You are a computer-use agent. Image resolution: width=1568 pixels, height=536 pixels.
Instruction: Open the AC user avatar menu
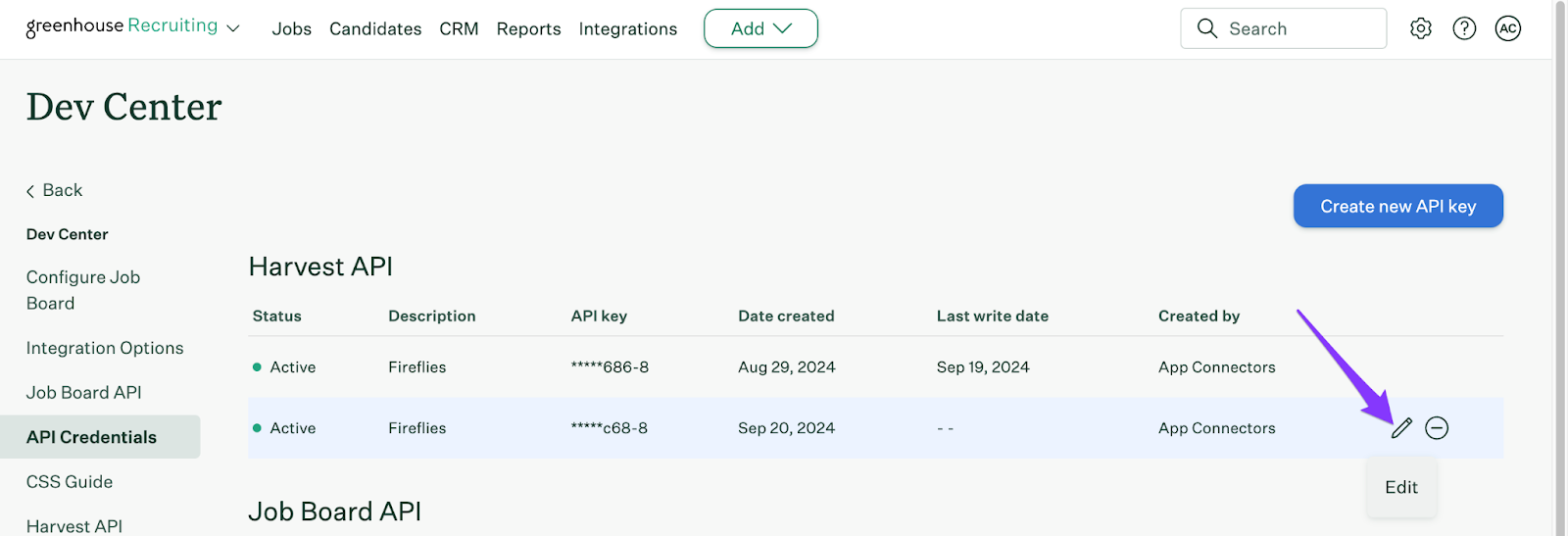click(x=1508, y=28)
